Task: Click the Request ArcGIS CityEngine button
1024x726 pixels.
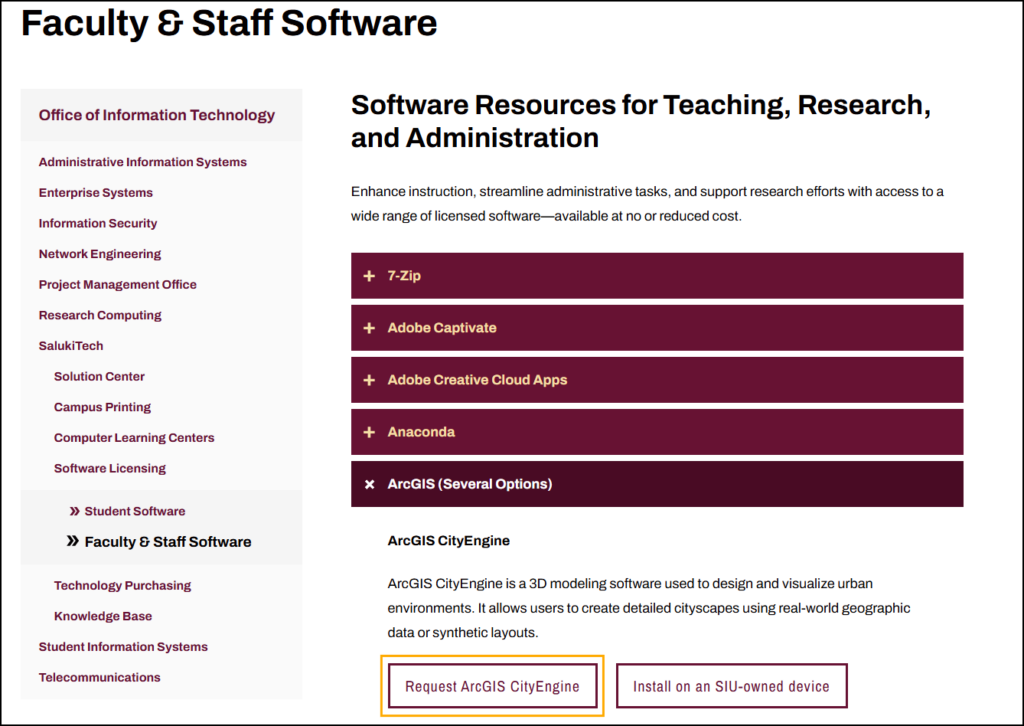Action: [492, 687]
